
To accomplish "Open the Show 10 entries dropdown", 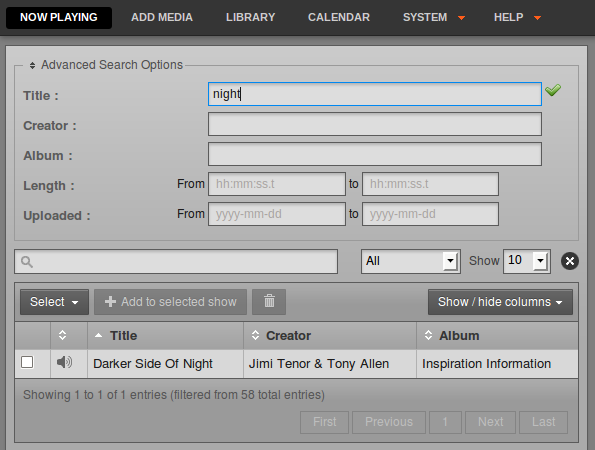I will pos(527,261).
